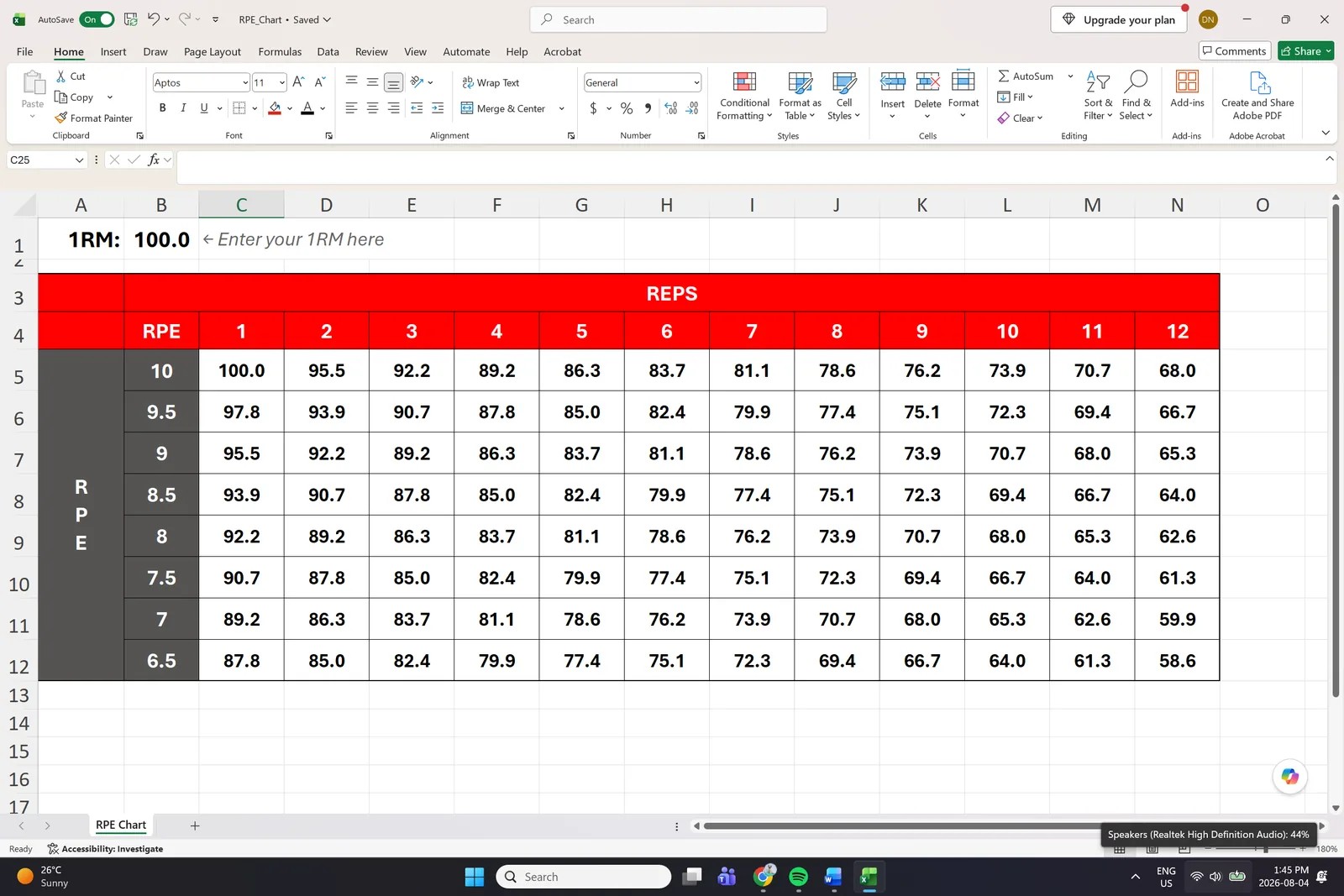The width and height of the screenshot is (1344, 896).
Task: Select the RPE Chart sheet tab
Action: pyautogui.click(x=121, y=825)
